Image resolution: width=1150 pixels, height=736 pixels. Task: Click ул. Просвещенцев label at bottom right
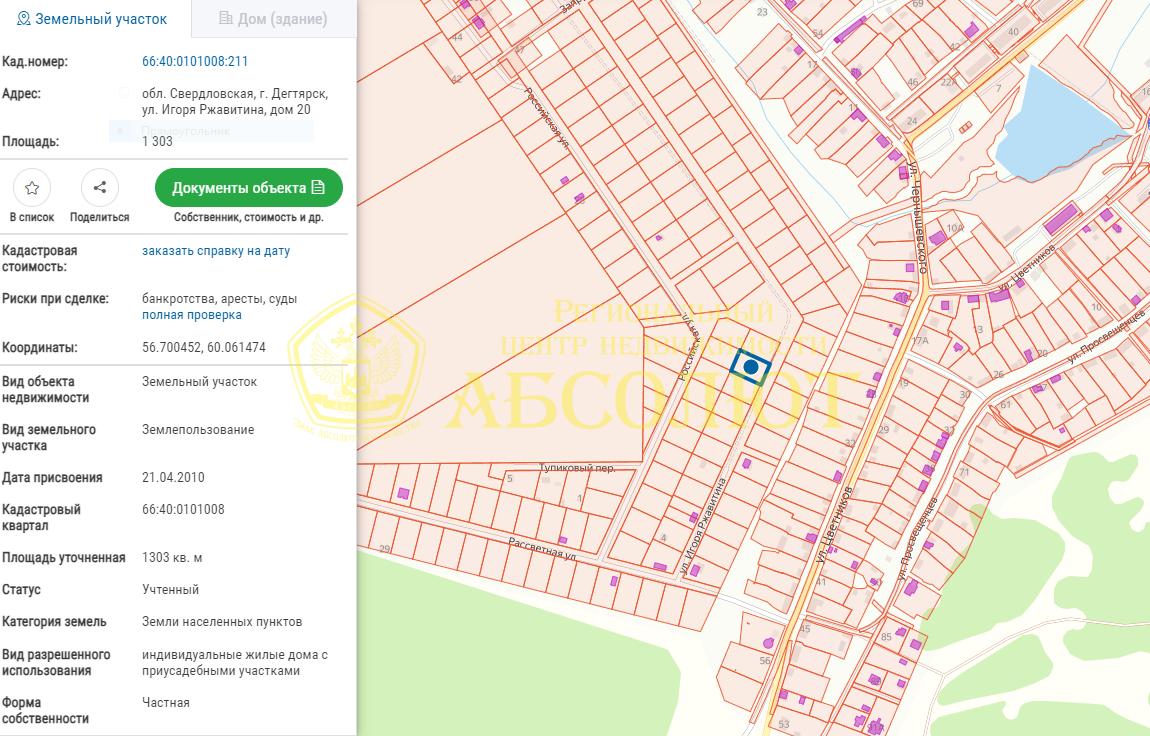[x=918, y=539]
